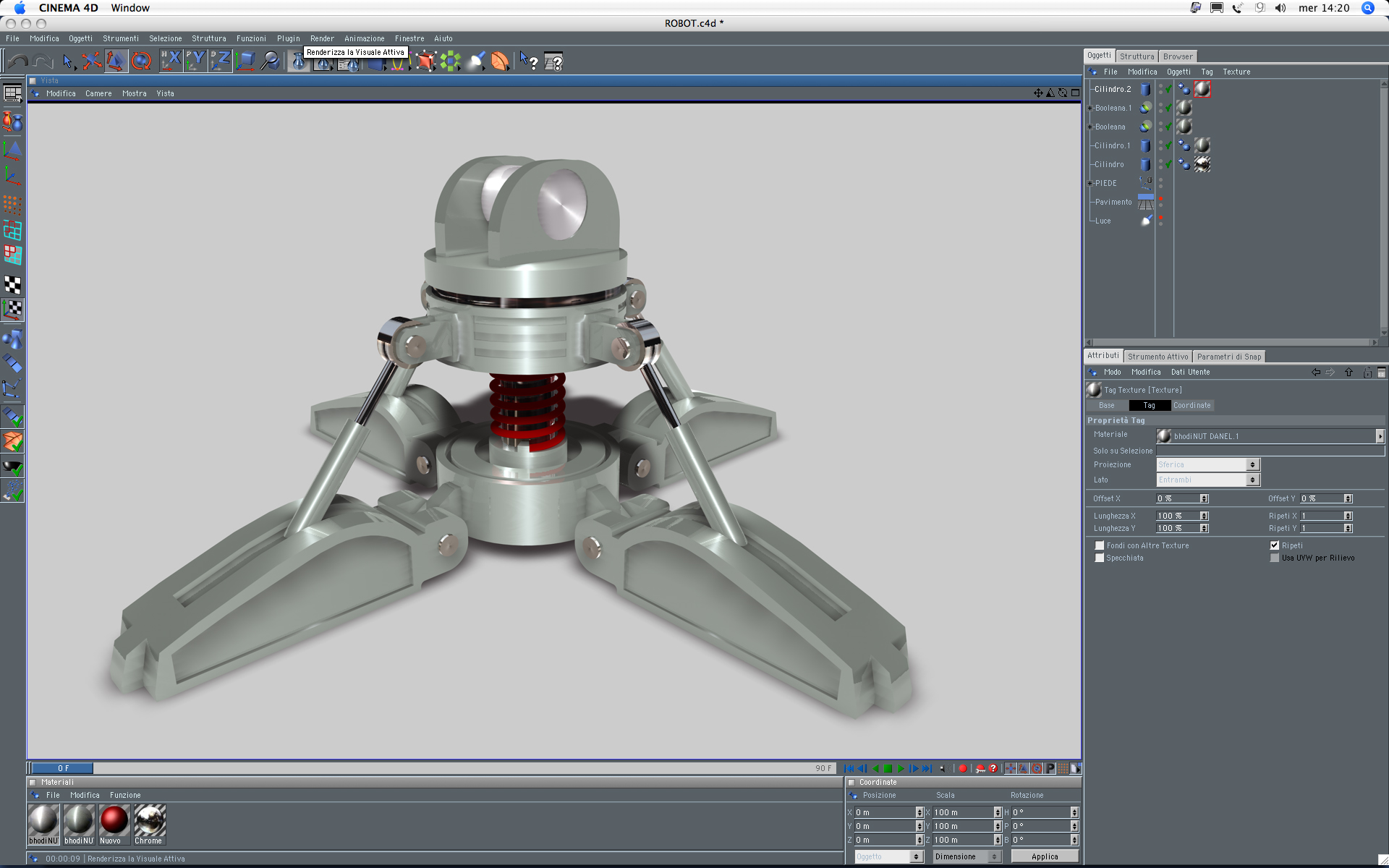Enable Fondi con Altre Texture checkbox

[x=1100, y=545]
